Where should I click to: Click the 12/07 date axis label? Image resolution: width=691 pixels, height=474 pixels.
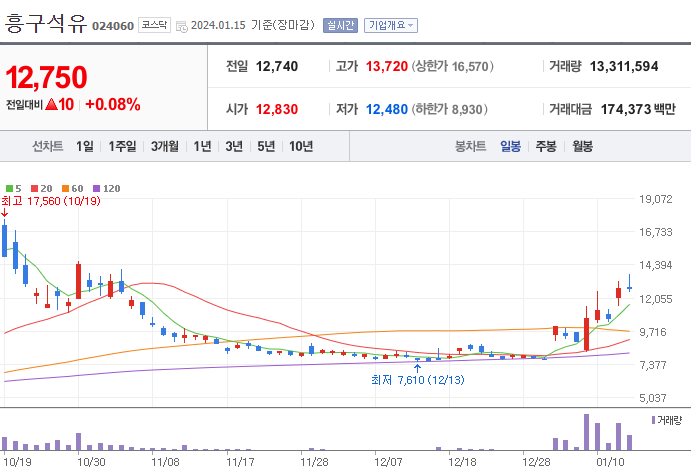tap(388, 462)
